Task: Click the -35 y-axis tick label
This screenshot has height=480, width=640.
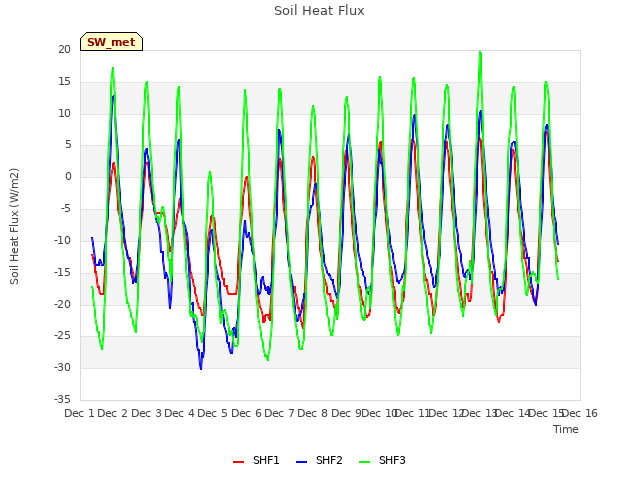Action: pyautogui.click(x=62, y=399)
